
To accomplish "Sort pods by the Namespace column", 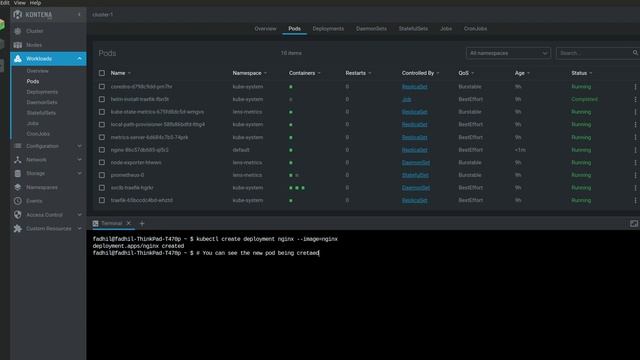I will pyautogui.click(x=247, y=73).
